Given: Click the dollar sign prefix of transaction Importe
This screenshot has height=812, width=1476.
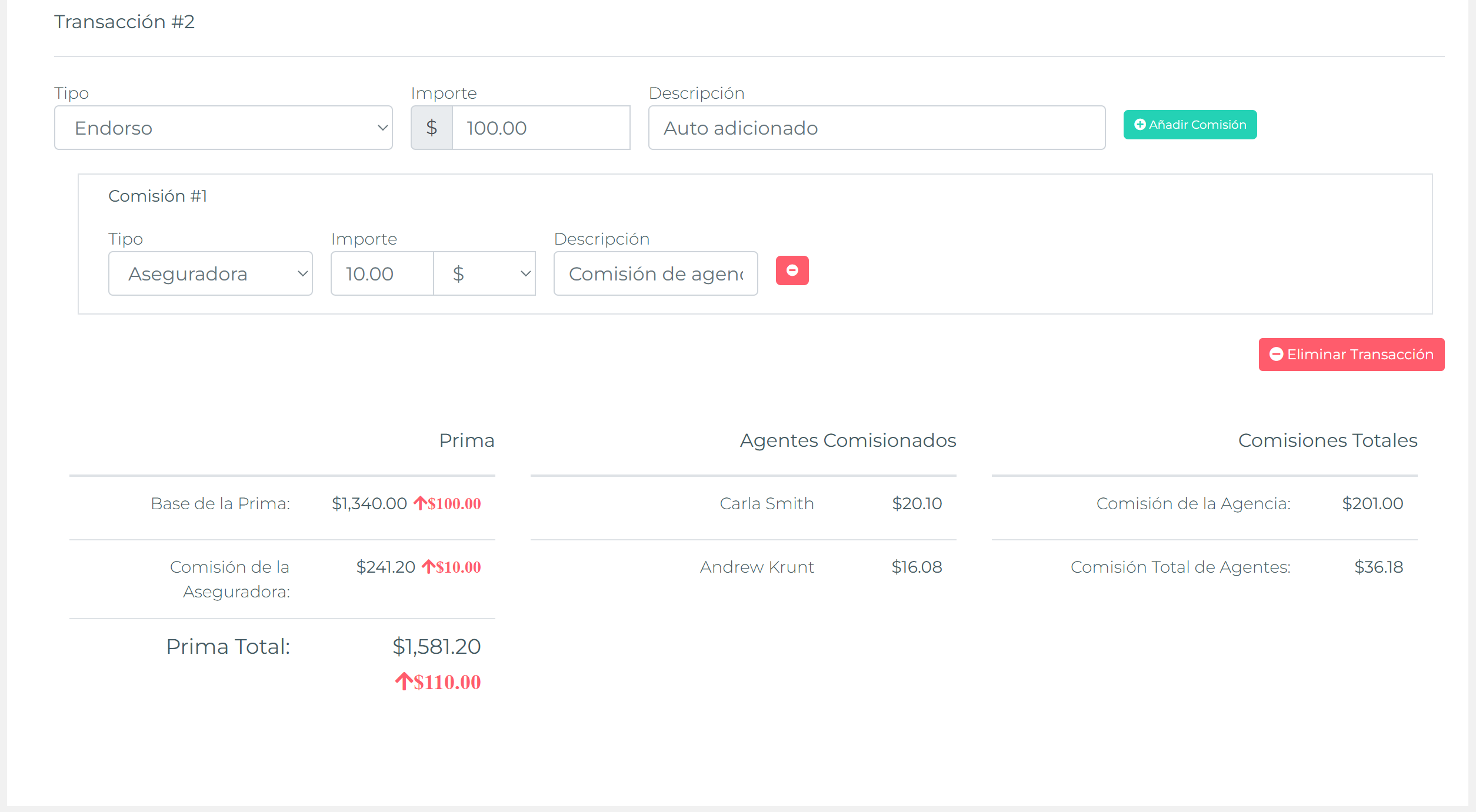Looking at the screenshot, I should (x=431, y=128).
